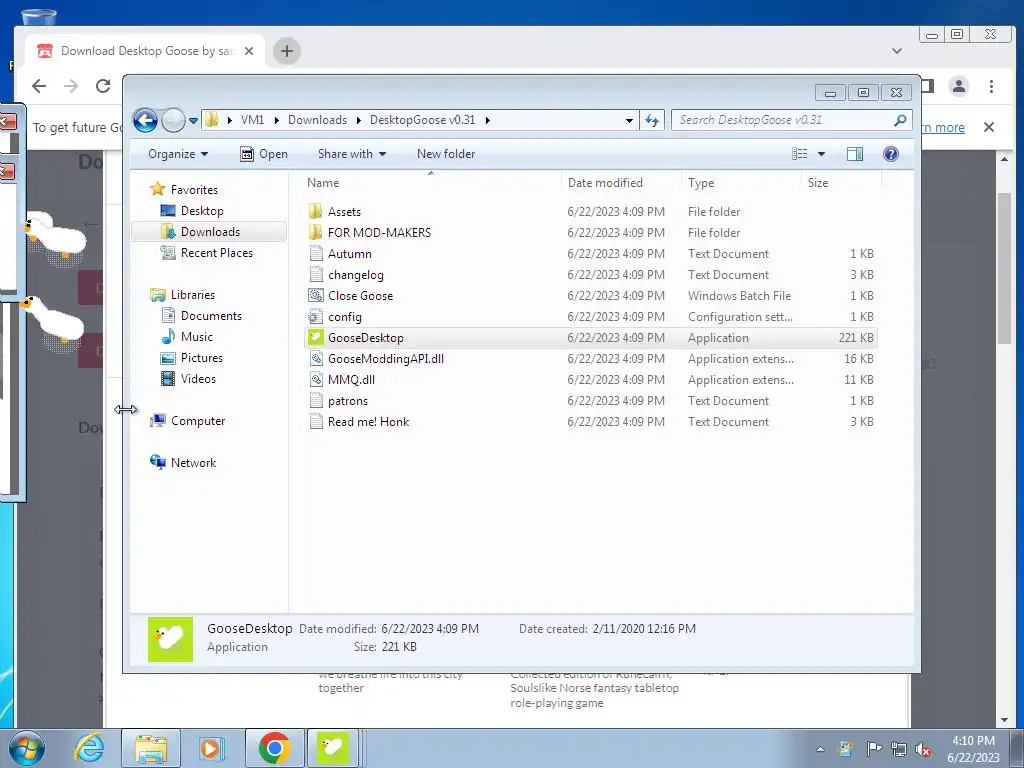The image size is (1024, 768).
Task: Select the Autumn text file icon
Action: [x=316, y=253]
